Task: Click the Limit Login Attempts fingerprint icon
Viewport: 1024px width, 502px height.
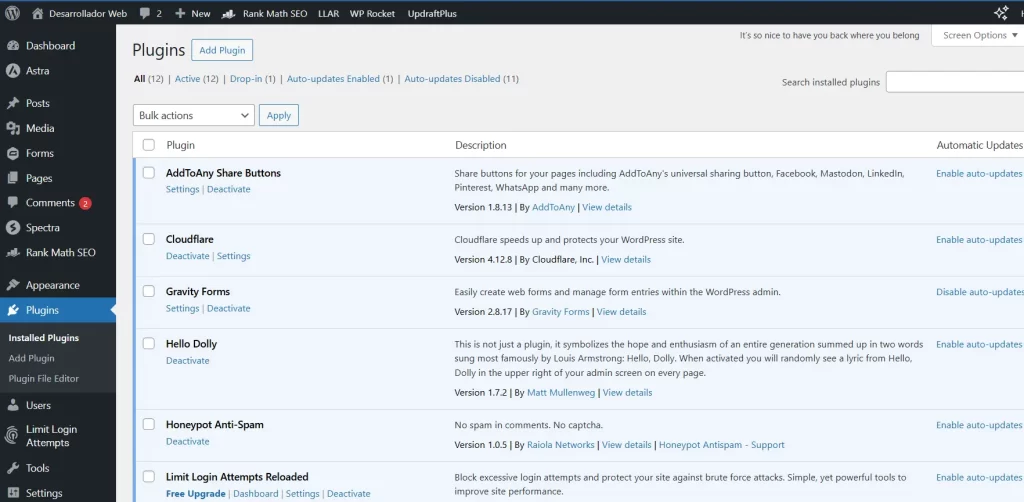Action: [x=12, y=435]
